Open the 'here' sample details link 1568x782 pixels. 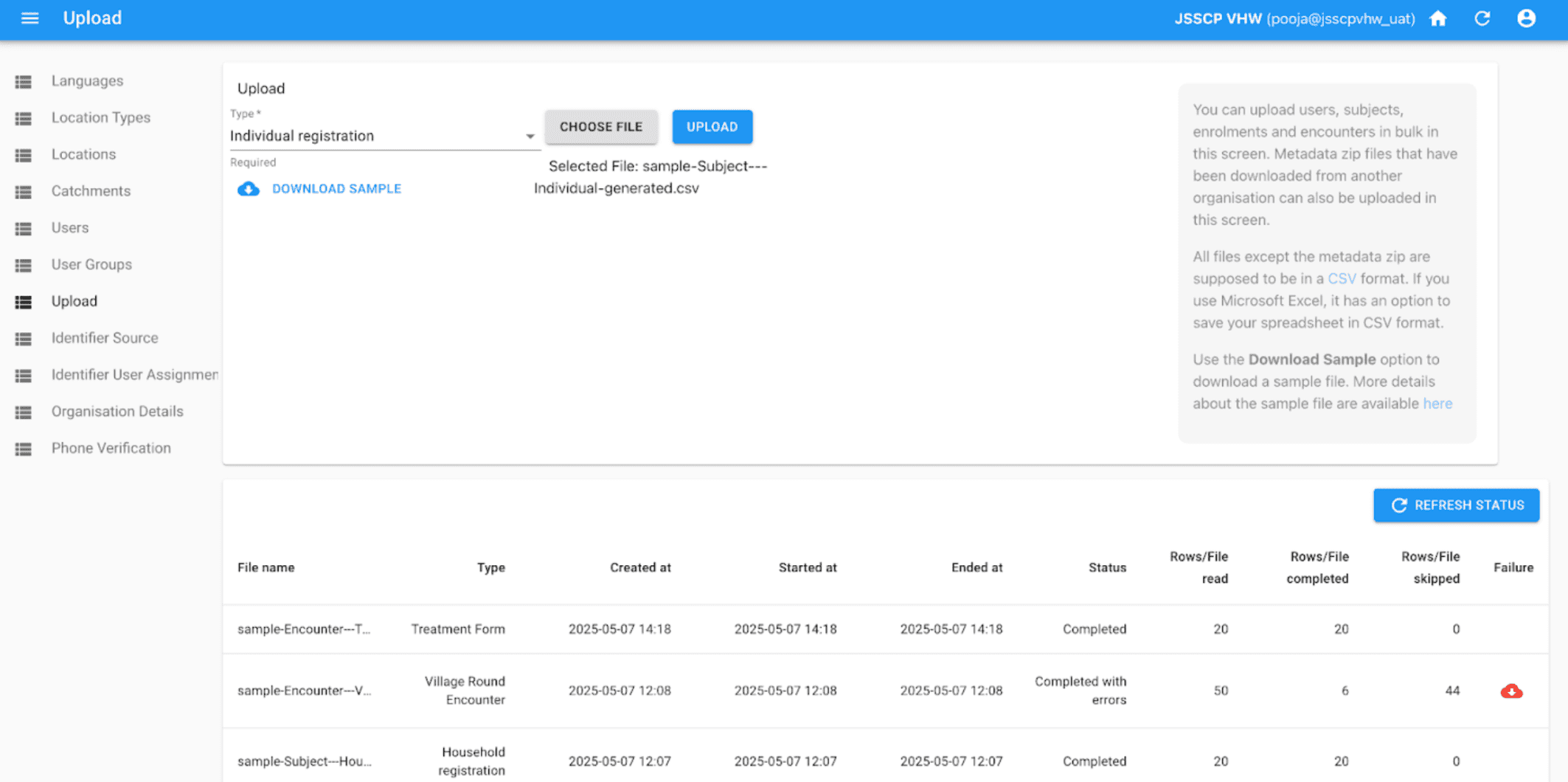[1437, 404]
